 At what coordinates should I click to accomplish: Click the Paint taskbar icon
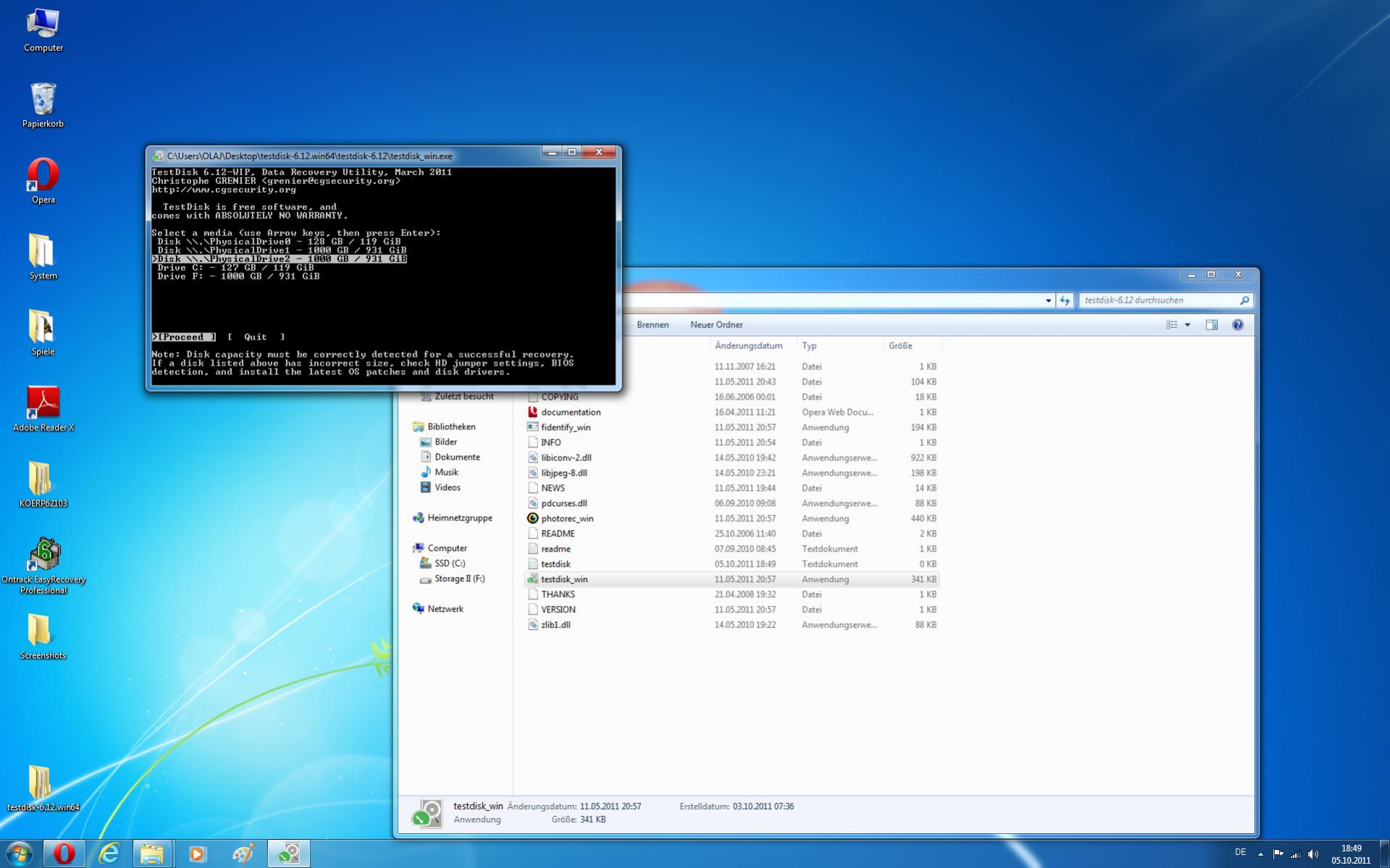[243, 854]
